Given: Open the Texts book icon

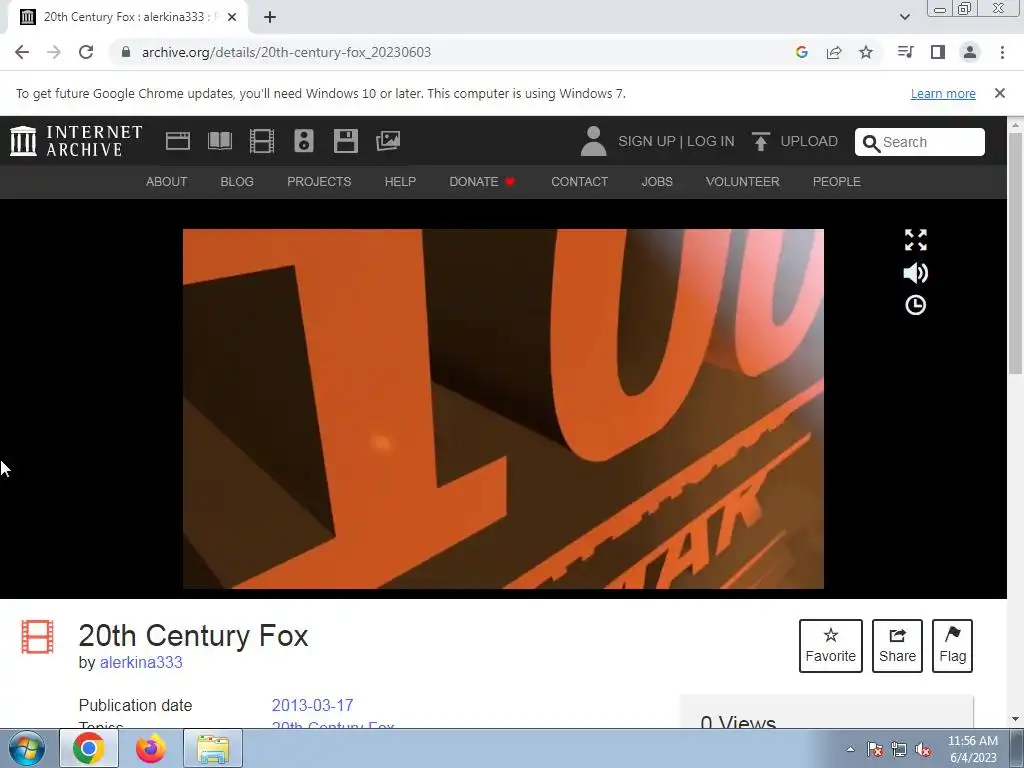Looking at the screenshot, I should tap(219, 141).
